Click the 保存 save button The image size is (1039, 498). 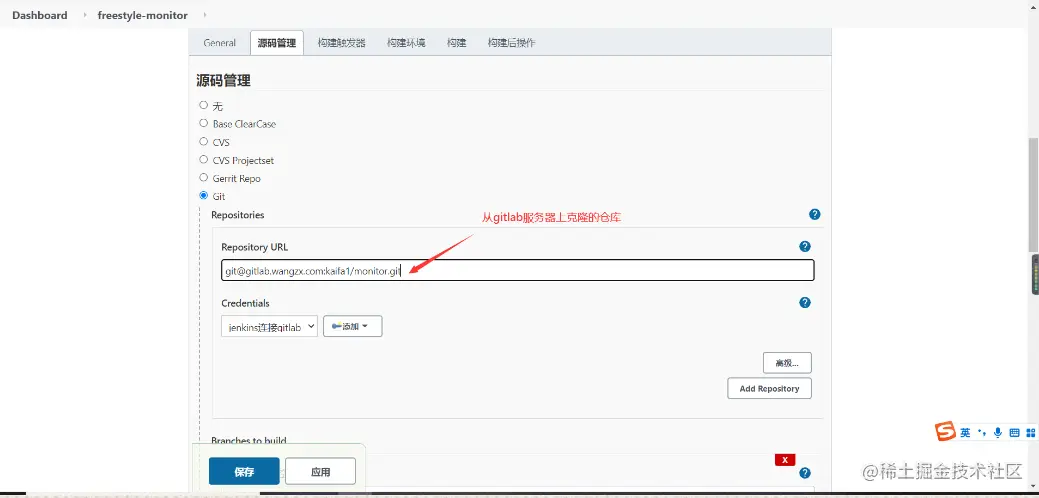click(x=244, y=472)
